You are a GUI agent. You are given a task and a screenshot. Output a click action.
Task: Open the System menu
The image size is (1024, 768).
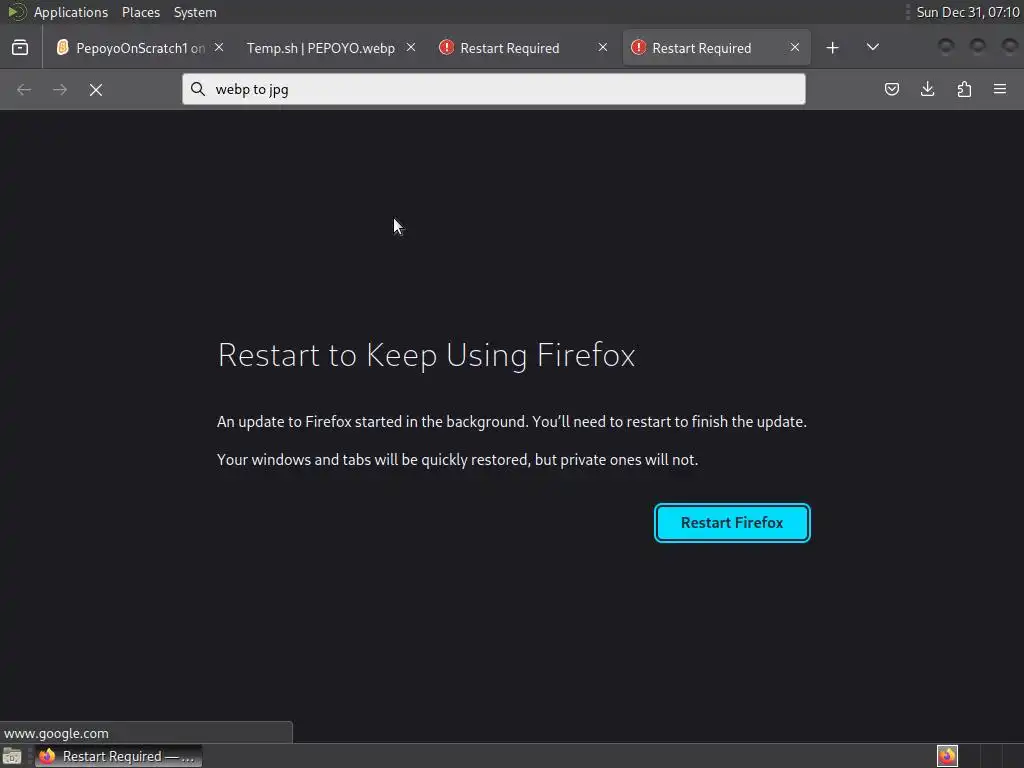[195, 12]
